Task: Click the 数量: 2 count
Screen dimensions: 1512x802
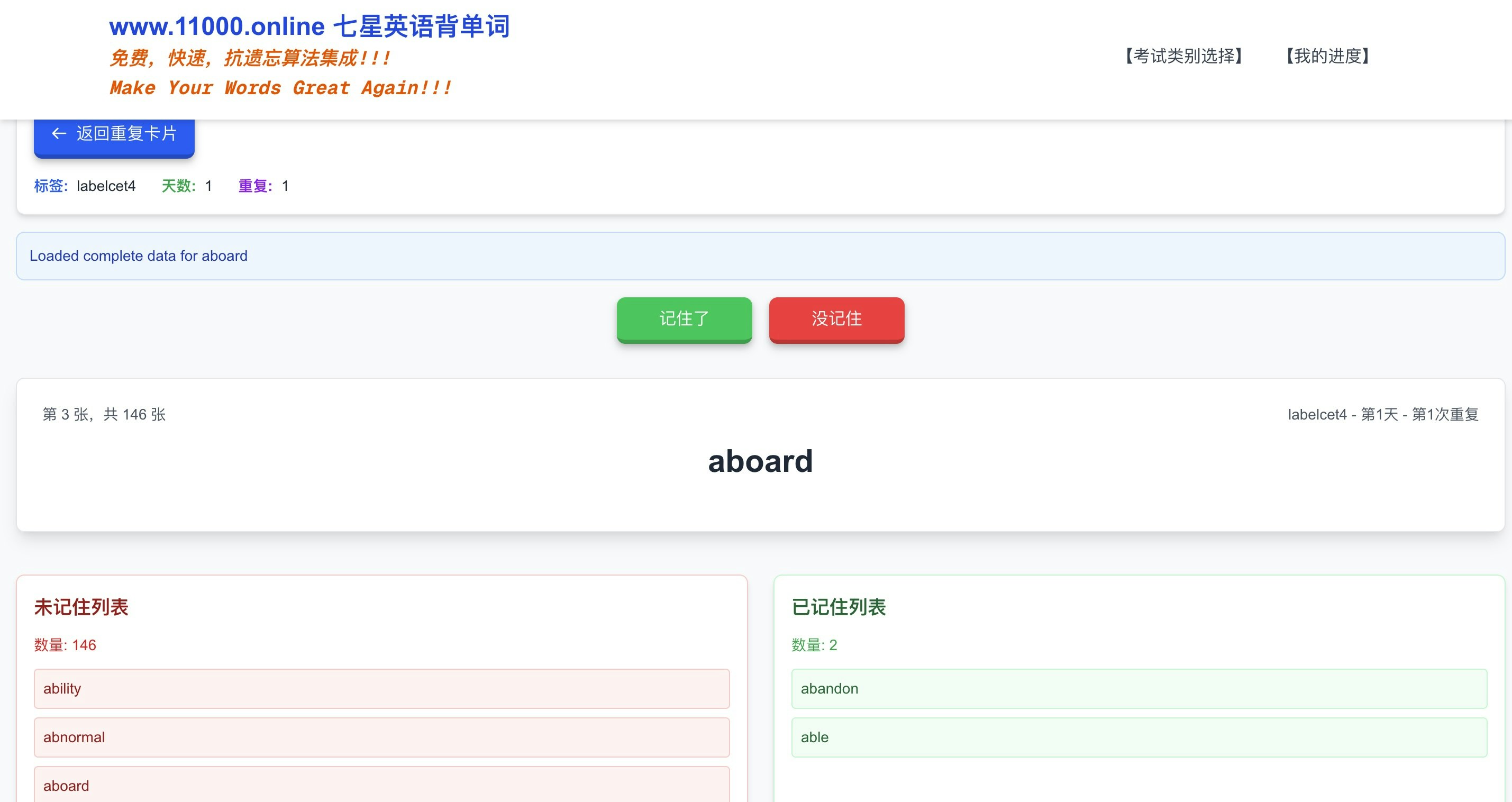Action: click(814, 645)
